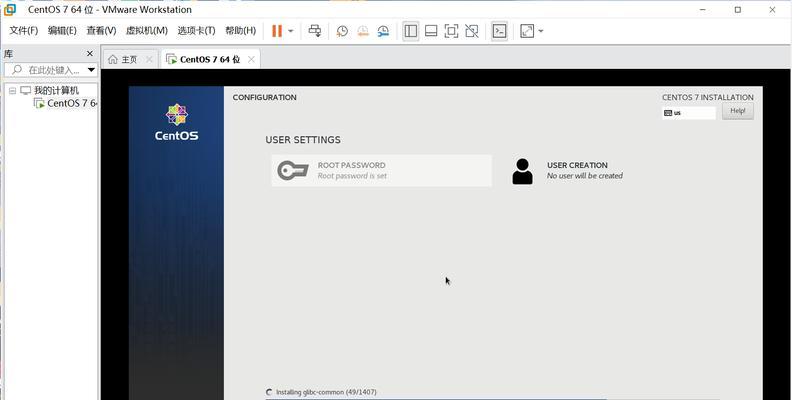Click the Unity mode toolbar icon

click(x=472, y=31)
